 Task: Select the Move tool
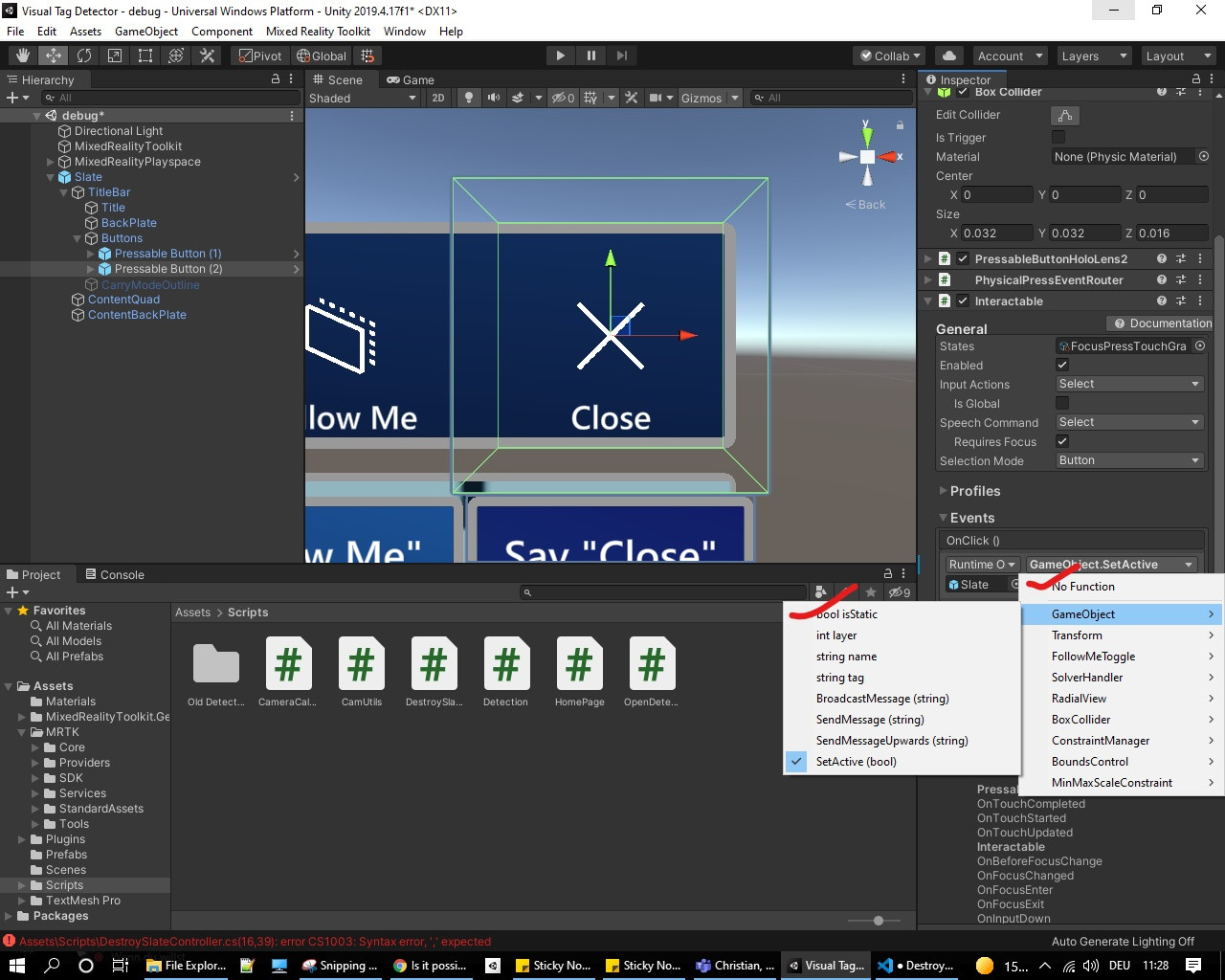[x=54, y=56]
